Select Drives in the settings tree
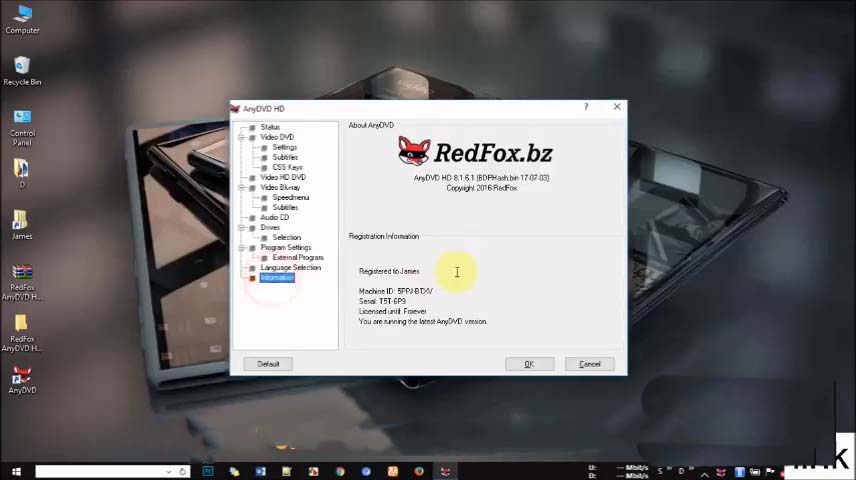The height and width of the screenshot is (480, 856). coord(270,228)
